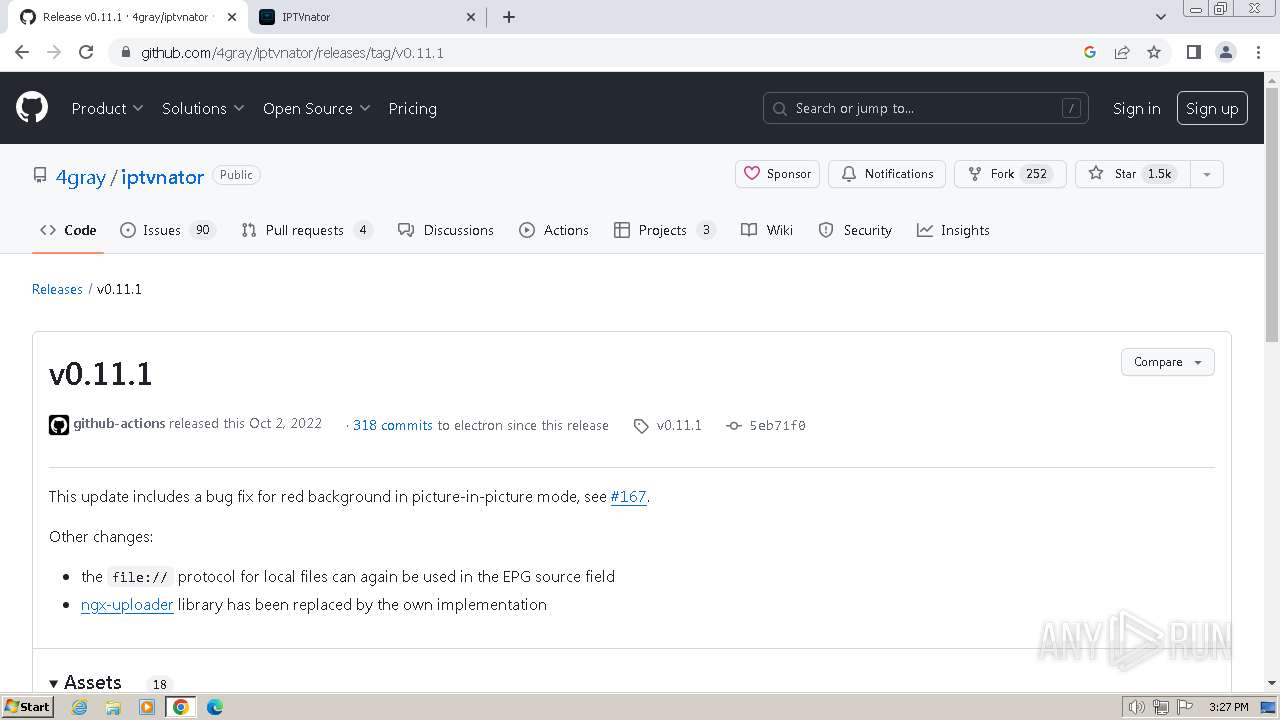Click the page scrollbar down arrow
The height and width of the screenshot is (720, 1280).
(x=1272, y=683)
